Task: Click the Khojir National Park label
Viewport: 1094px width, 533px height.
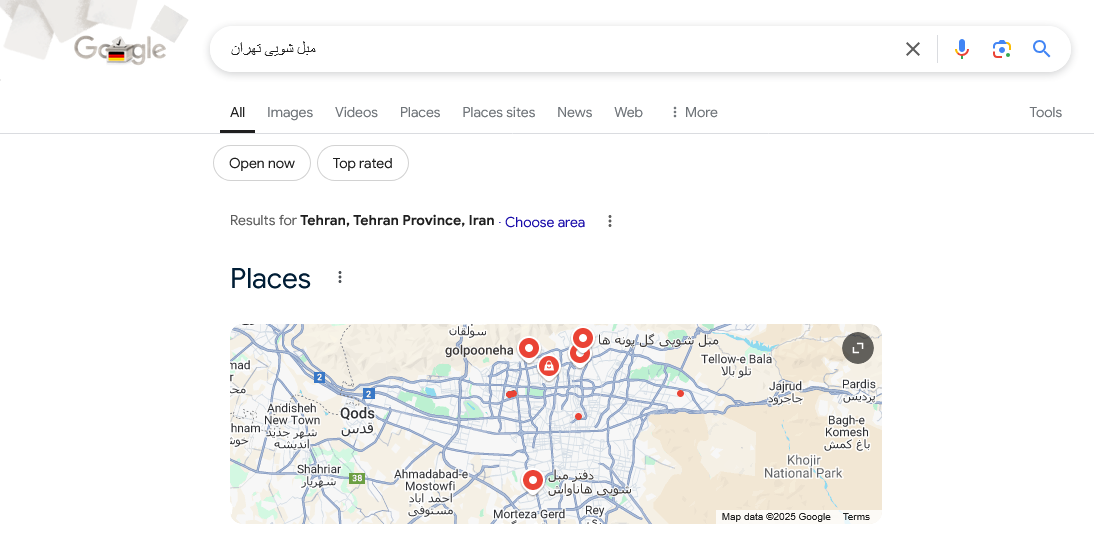Action: [x=803, y=467]
